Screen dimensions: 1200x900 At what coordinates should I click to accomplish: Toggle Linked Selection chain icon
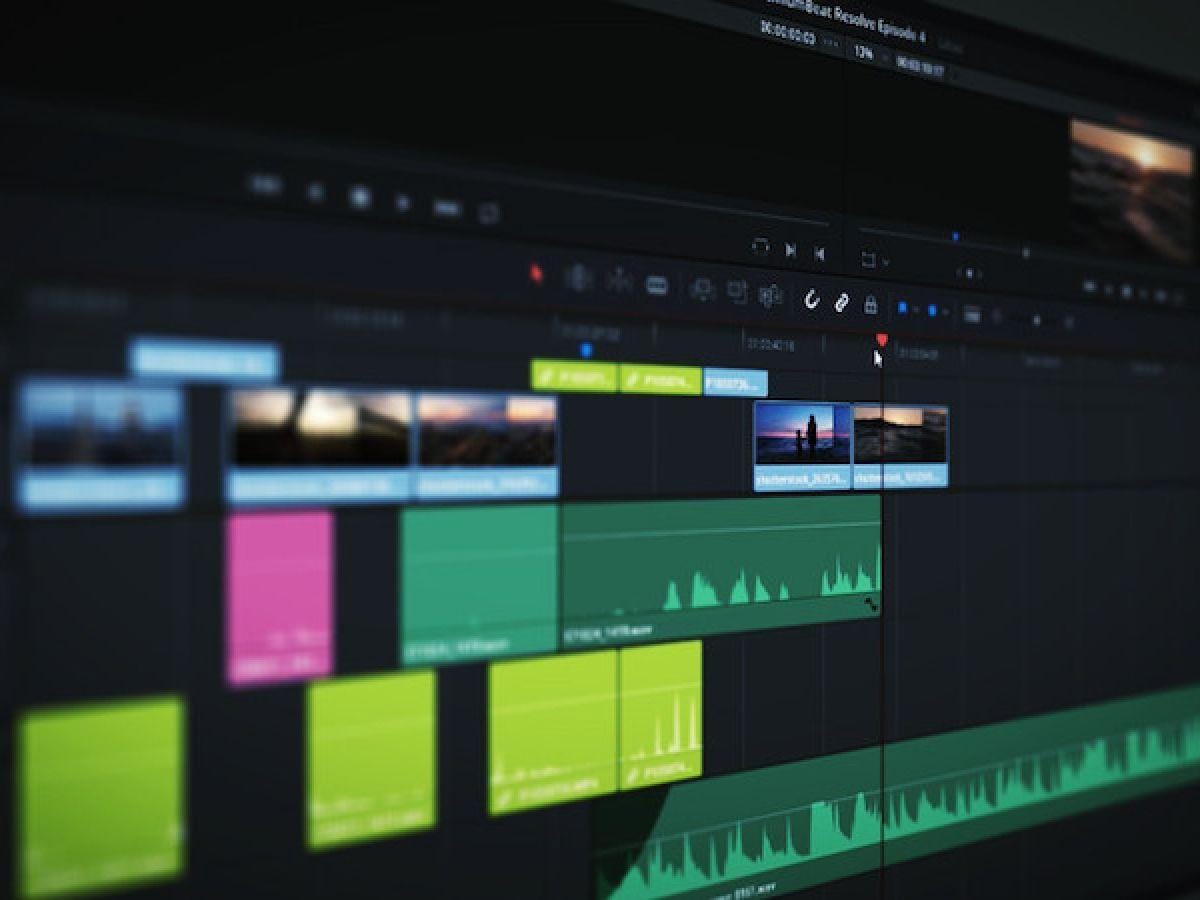point(841,302)
